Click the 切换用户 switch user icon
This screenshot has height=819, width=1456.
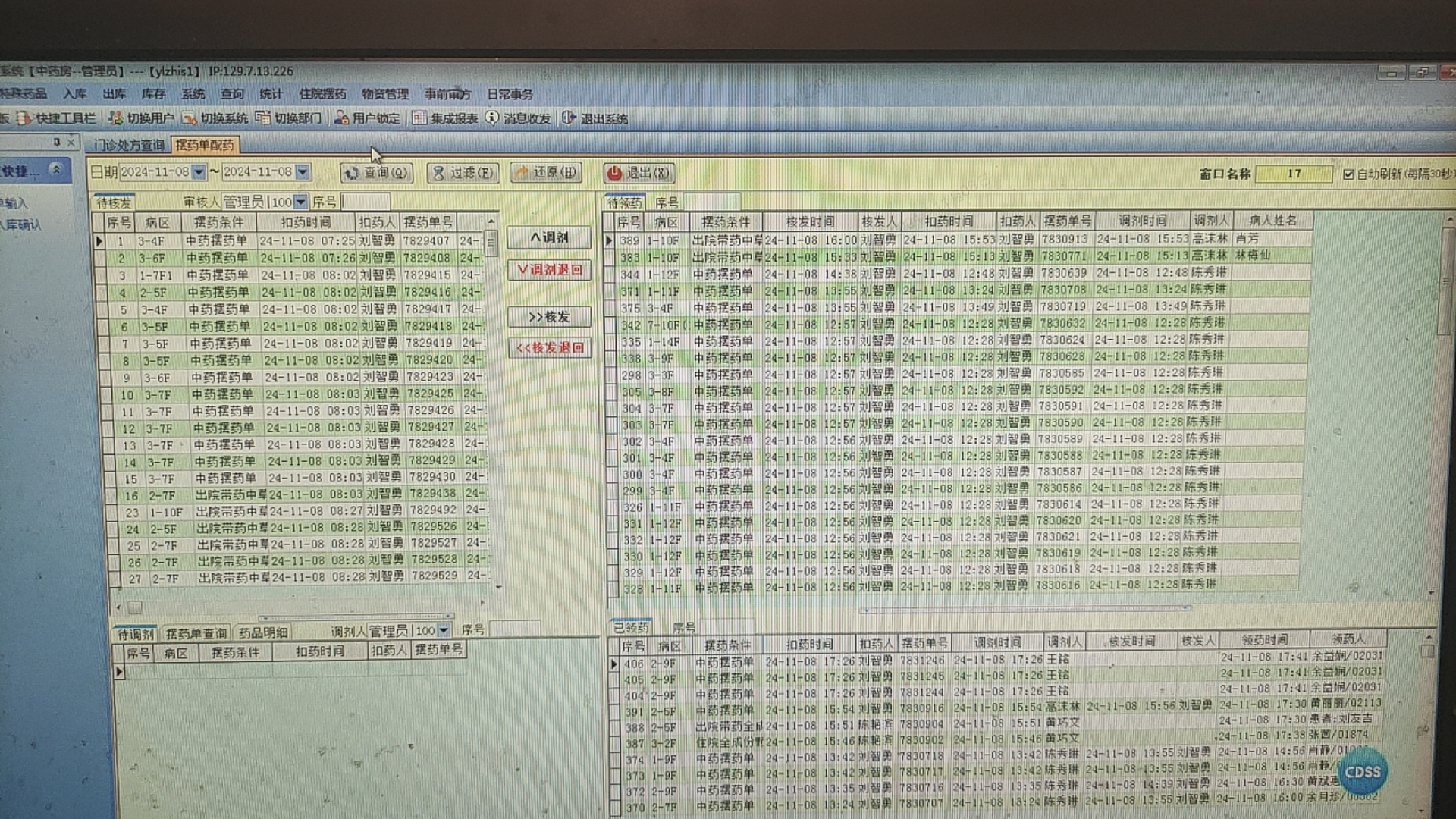[x=116, y=118]
